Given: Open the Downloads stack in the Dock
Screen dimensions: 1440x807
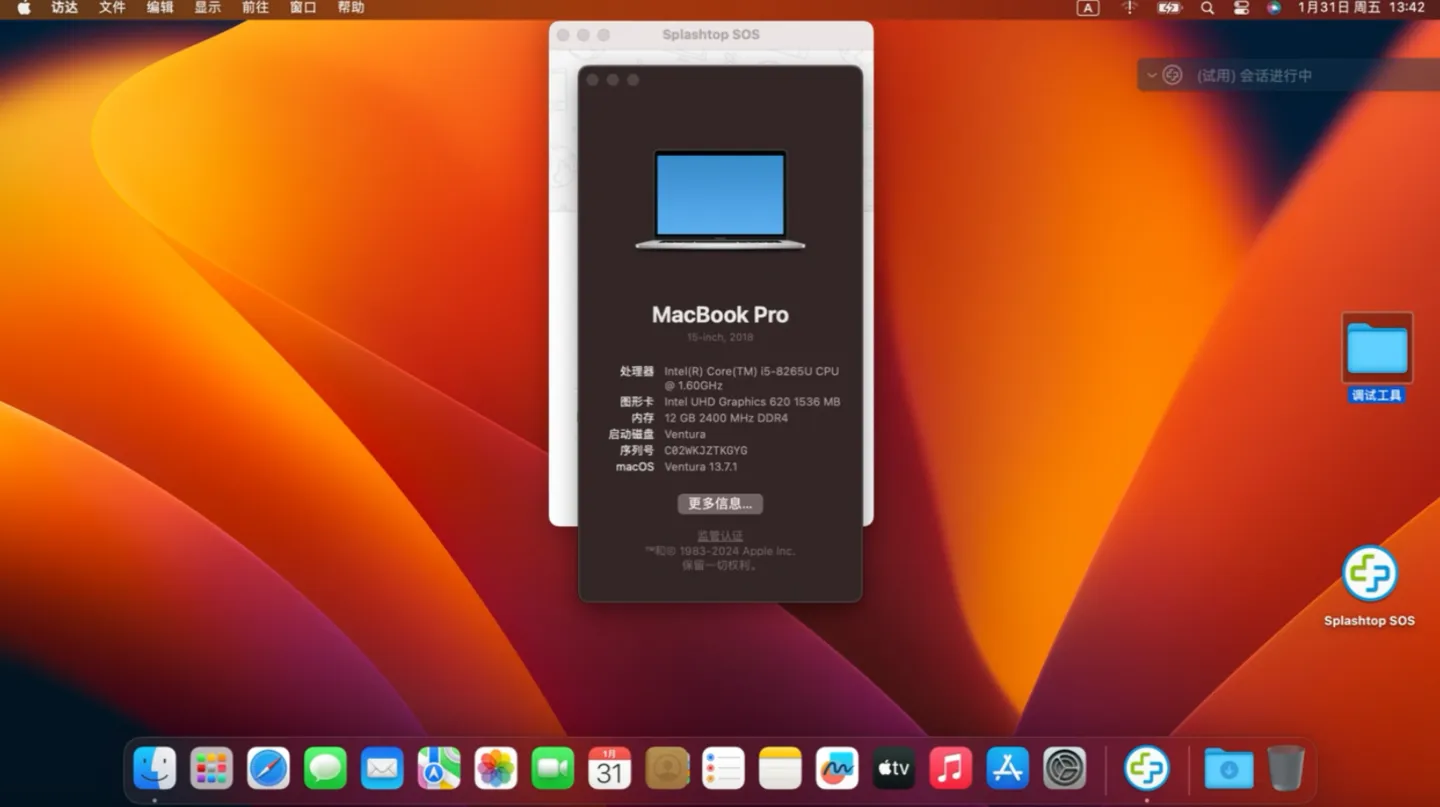Looking at the screenshot, I should point(1228,768).
